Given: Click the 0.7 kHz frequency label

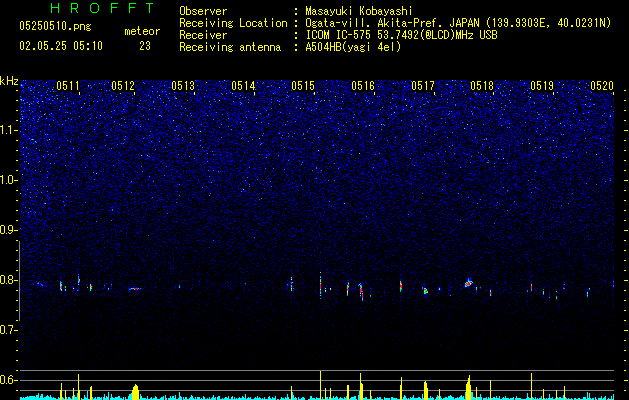Looking at the screenshot, I should click(x=8, y=330).
